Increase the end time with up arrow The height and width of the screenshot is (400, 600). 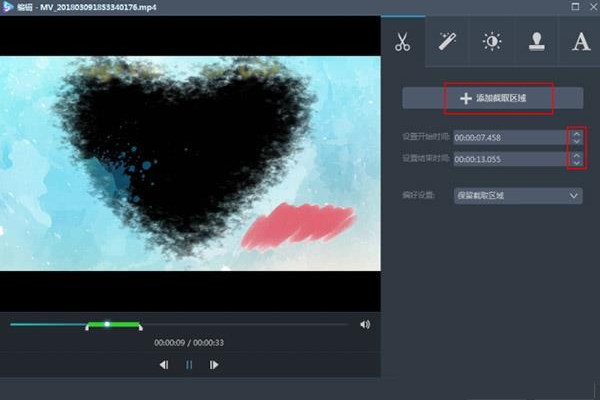[x=576, y=154]
